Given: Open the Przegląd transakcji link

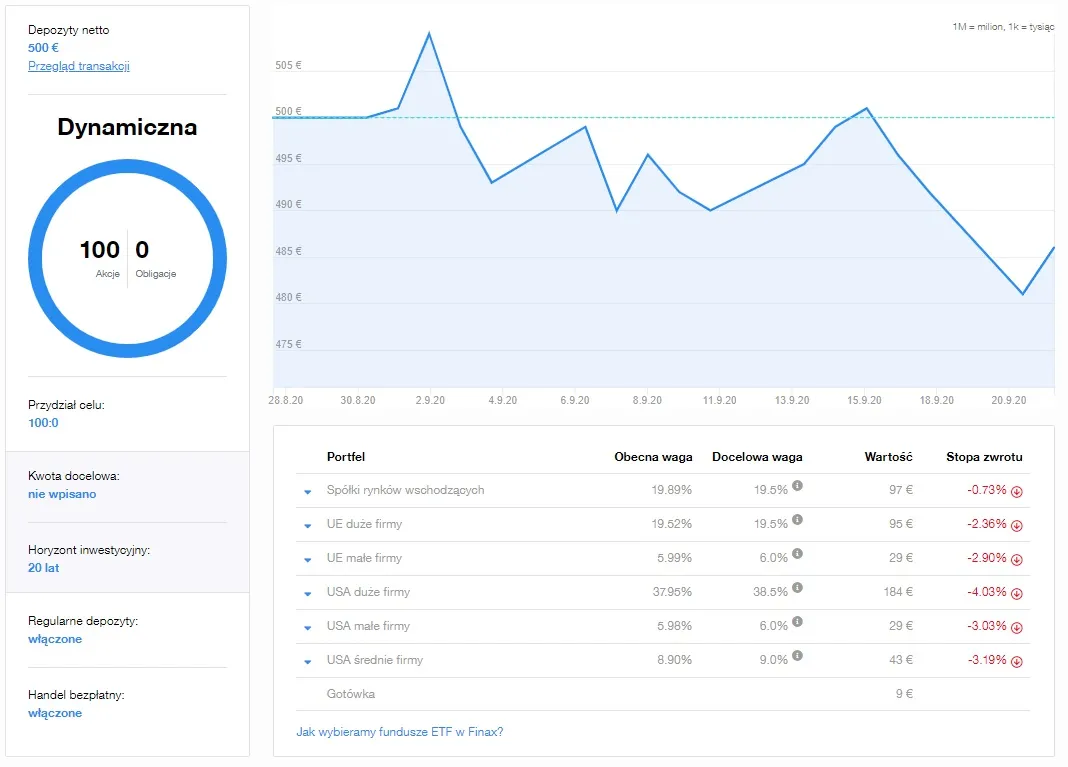Looking at the screenshot, I should pyautogui.click(x=79, y=66).
